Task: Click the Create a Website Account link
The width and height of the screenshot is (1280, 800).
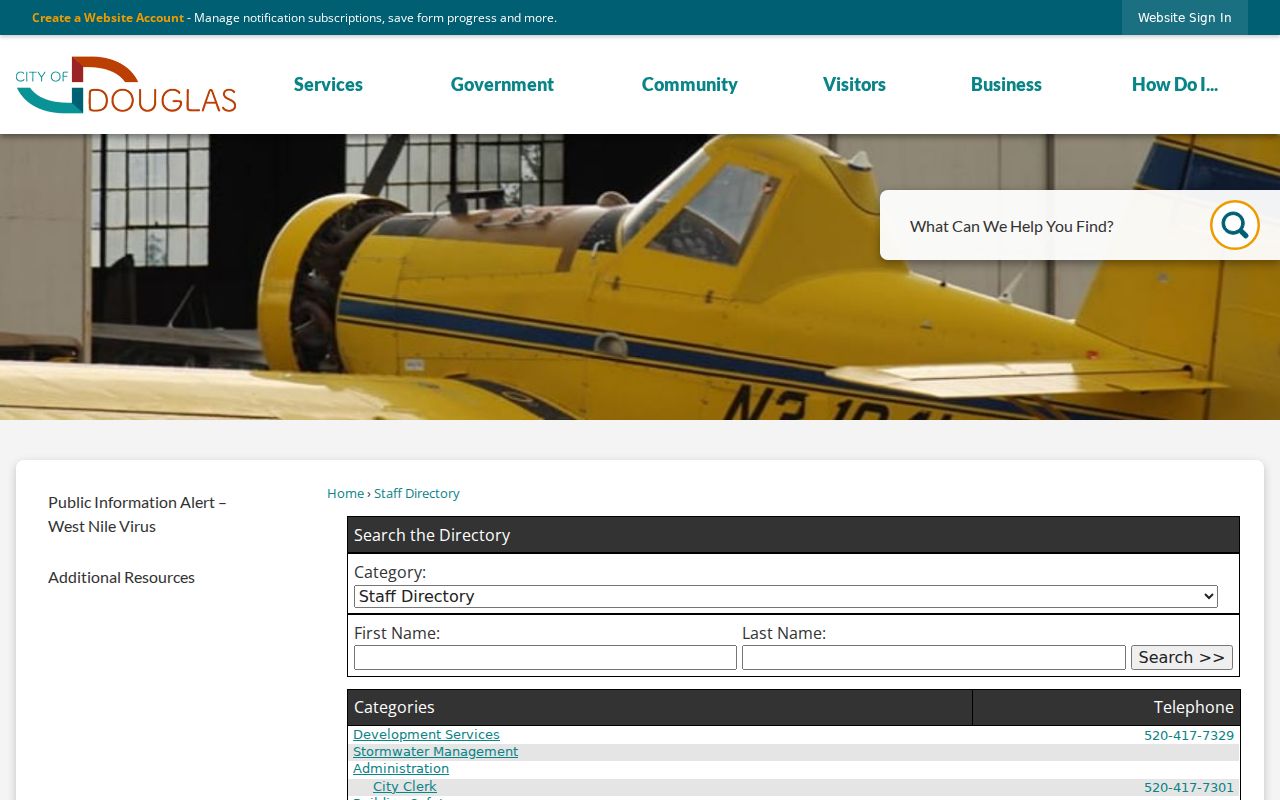Action: click(108, 18)
